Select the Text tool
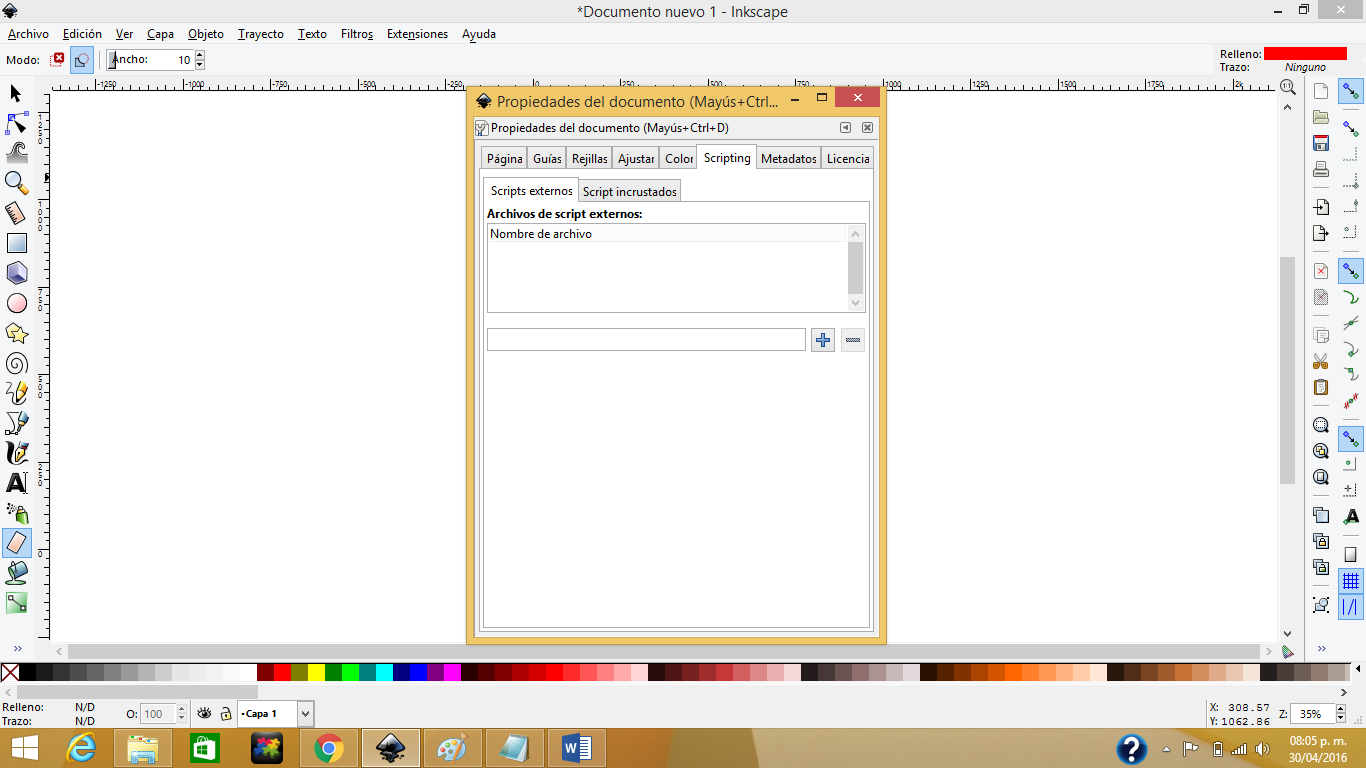1366x768 pixels. pyautogui.click(x=16, y=483)
